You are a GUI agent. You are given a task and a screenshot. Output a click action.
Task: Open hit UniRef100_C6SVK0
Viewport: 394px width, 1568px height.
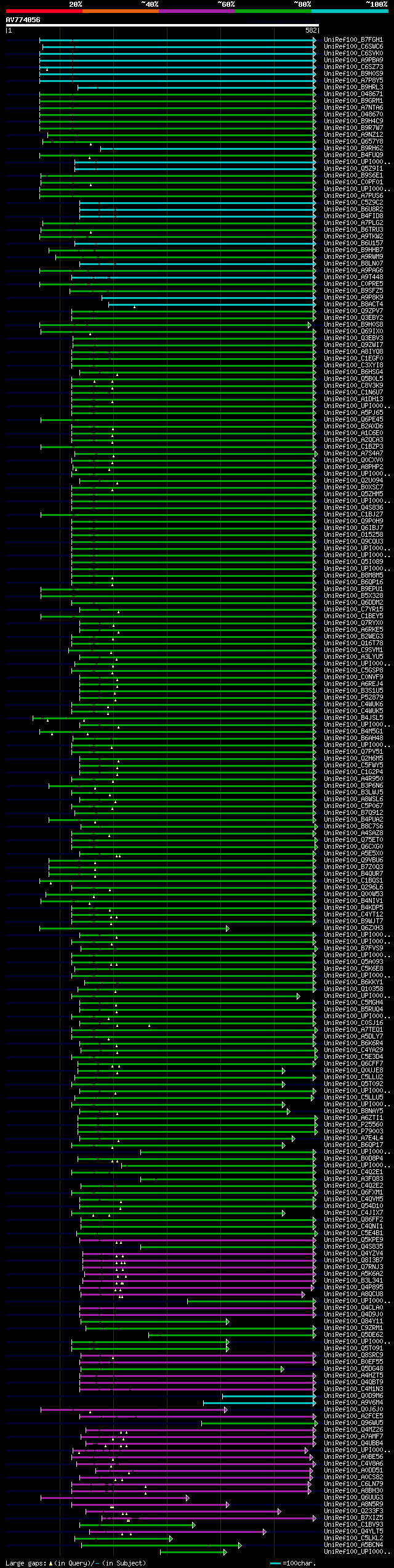[353, 54]
